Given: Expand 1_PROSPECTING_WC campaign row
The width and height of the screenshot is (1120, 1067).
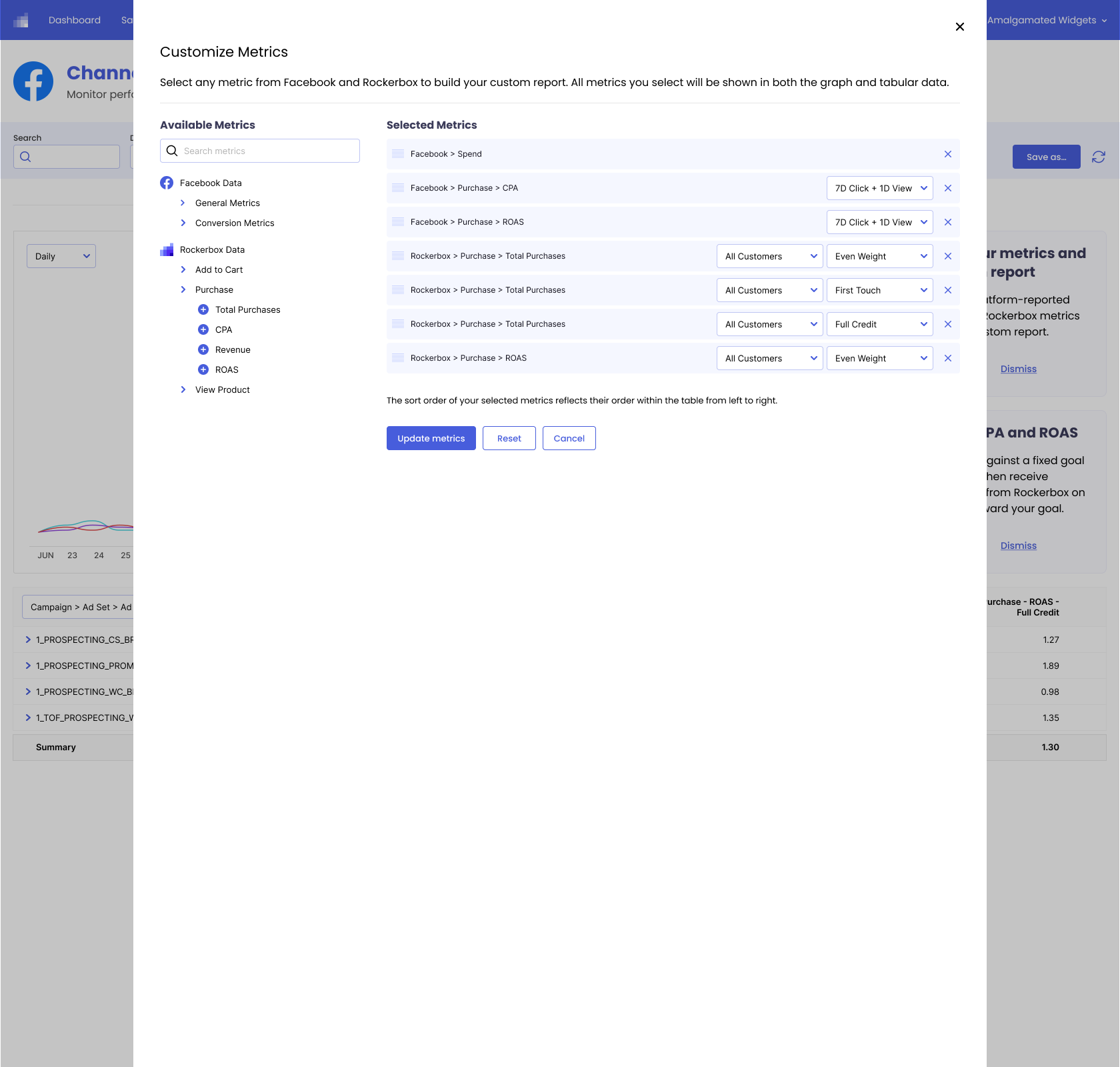Looking at the screenshot, I should pyautogui.click(x=28, y=692).
